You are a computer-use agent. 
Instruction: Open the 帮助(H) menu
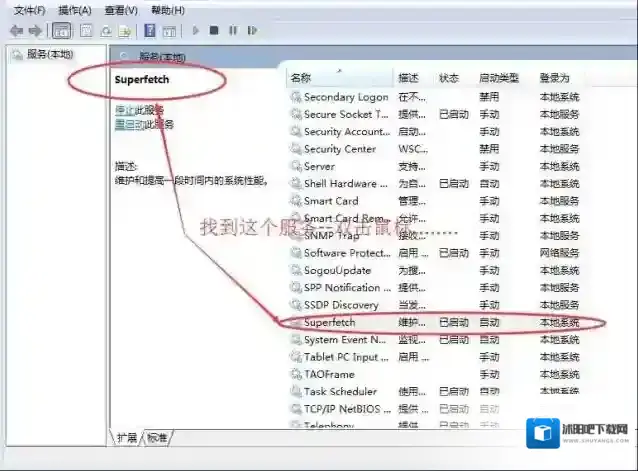point(168,10)
